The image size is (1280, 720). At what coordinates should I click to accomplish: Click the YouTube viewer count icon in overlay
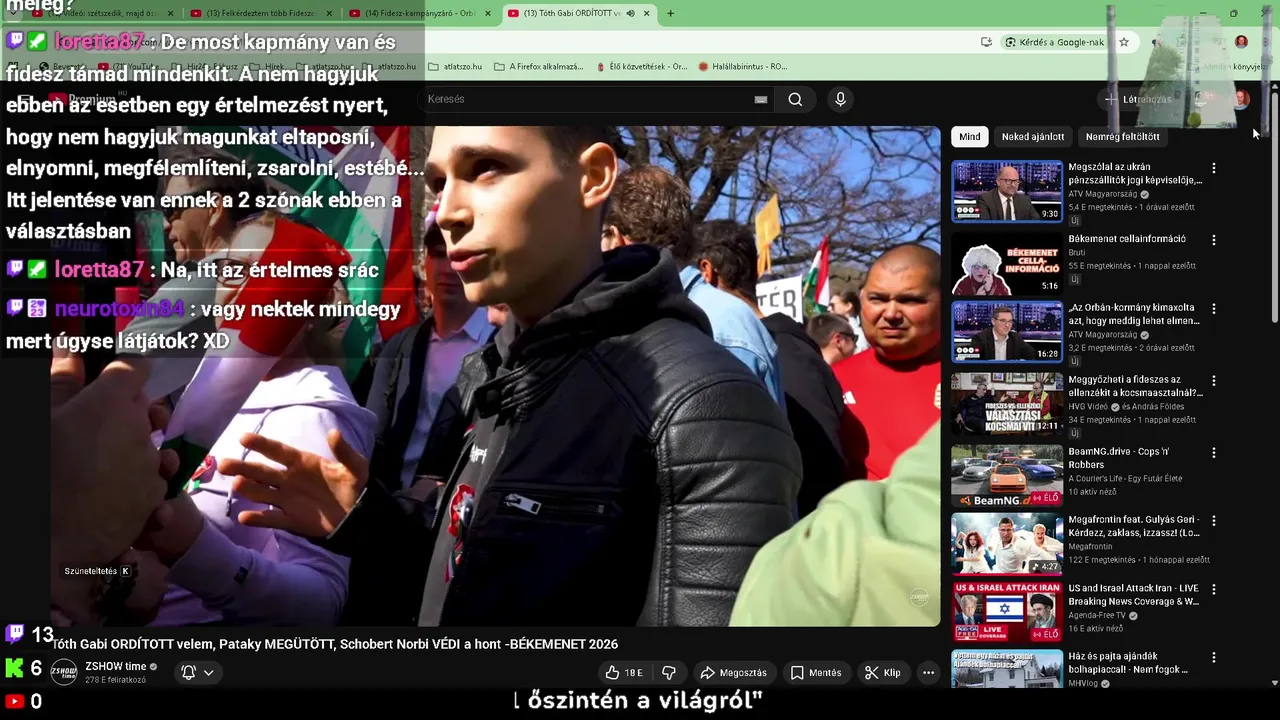coord(14,702)
